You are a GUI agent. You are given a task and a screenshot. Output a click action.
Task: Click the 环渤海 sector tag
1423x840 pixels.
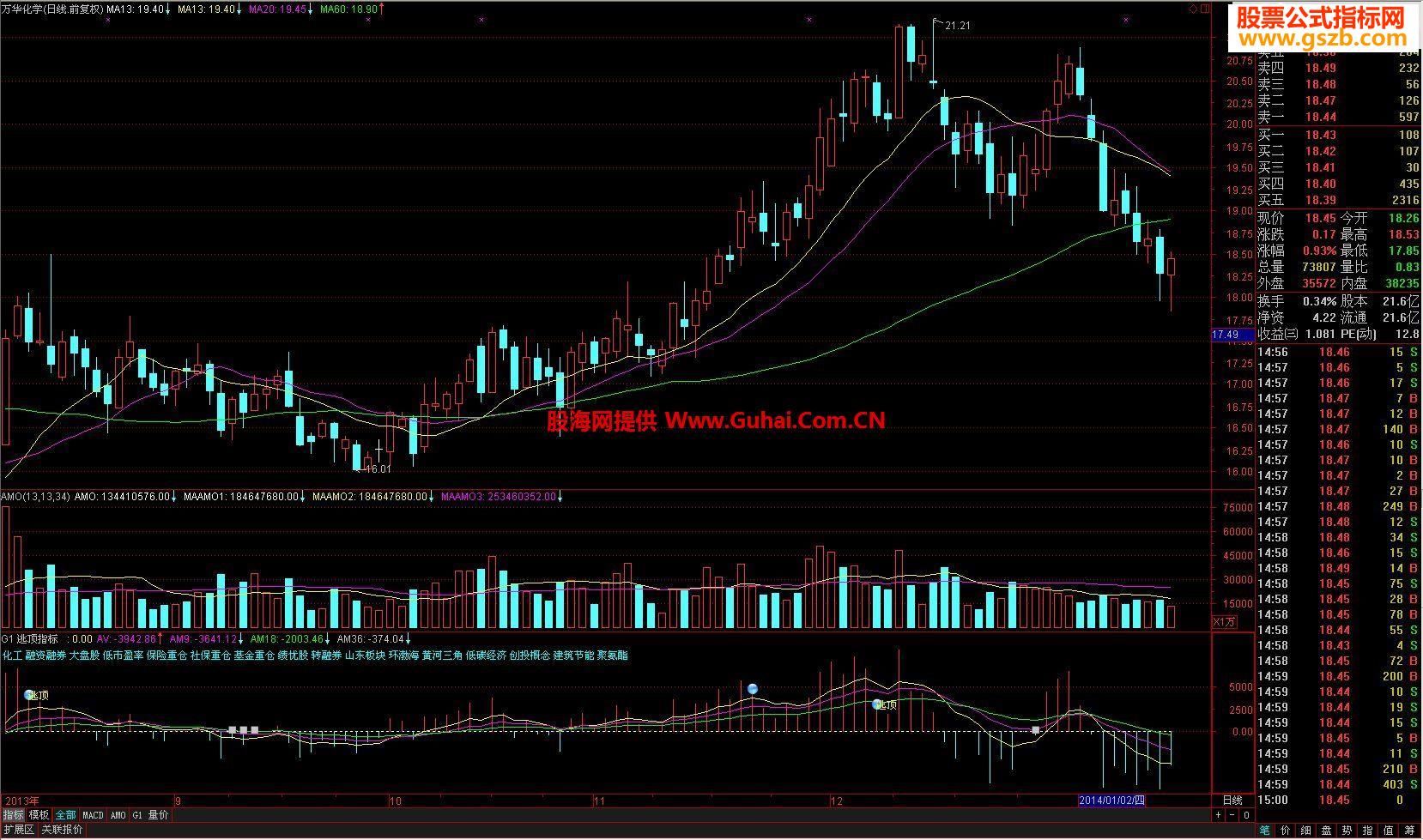pyautogui.click(x=403, y=656)
